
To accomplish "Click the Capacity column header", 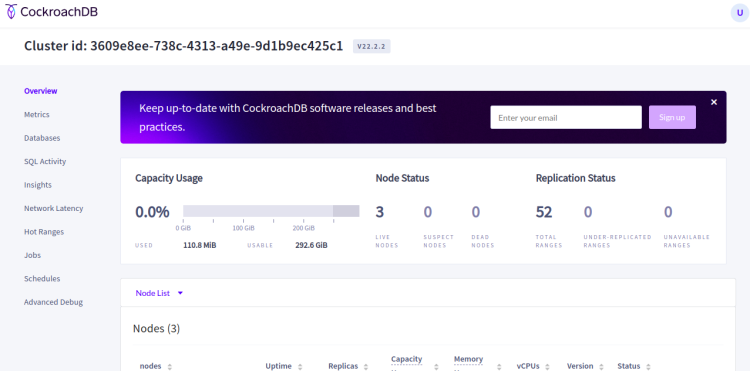I will tap(407, 359).
